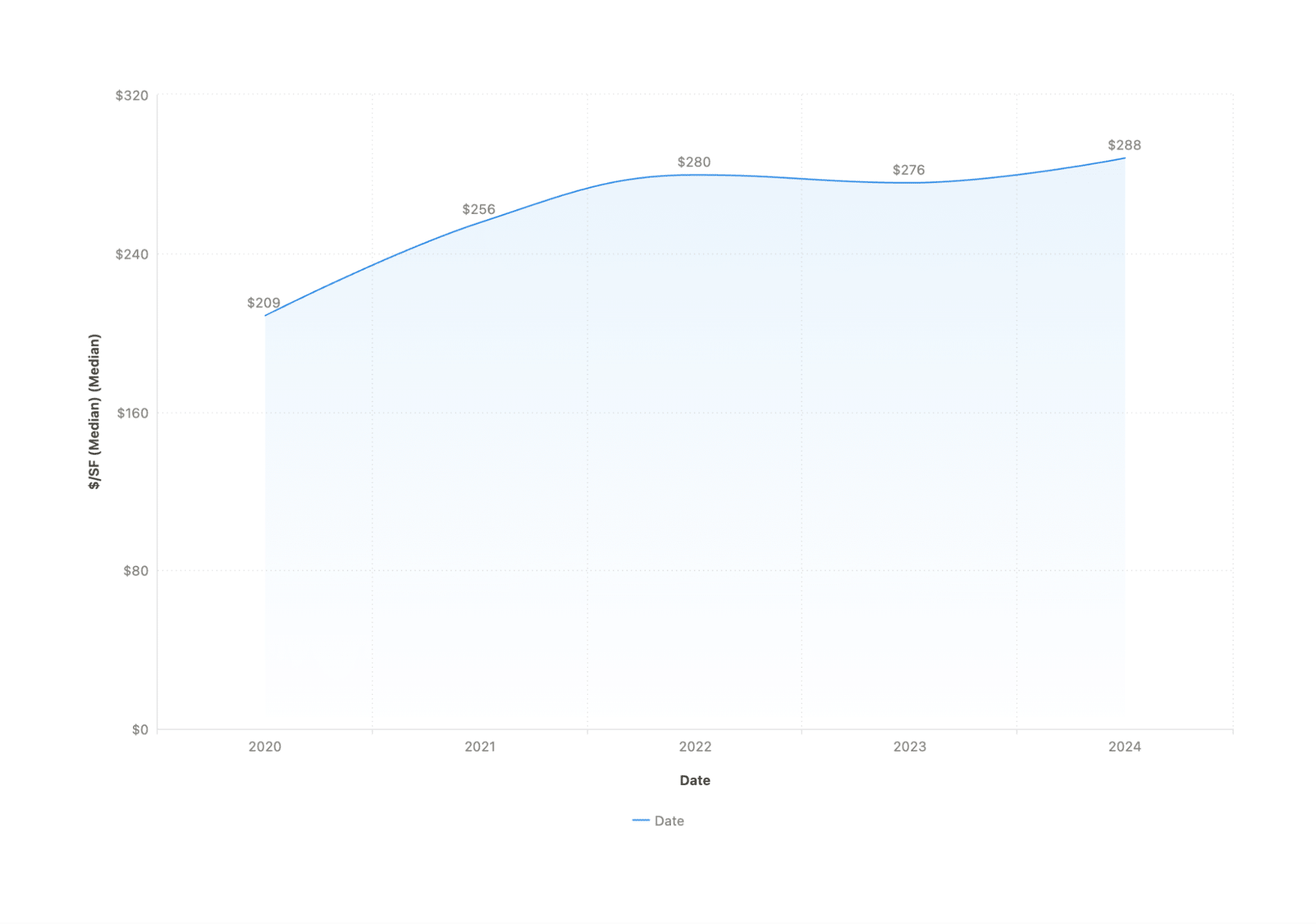The height and width of the screenshot is (924, 1316).
Task: Click the 2021 x-axis label
Action: 480,746
